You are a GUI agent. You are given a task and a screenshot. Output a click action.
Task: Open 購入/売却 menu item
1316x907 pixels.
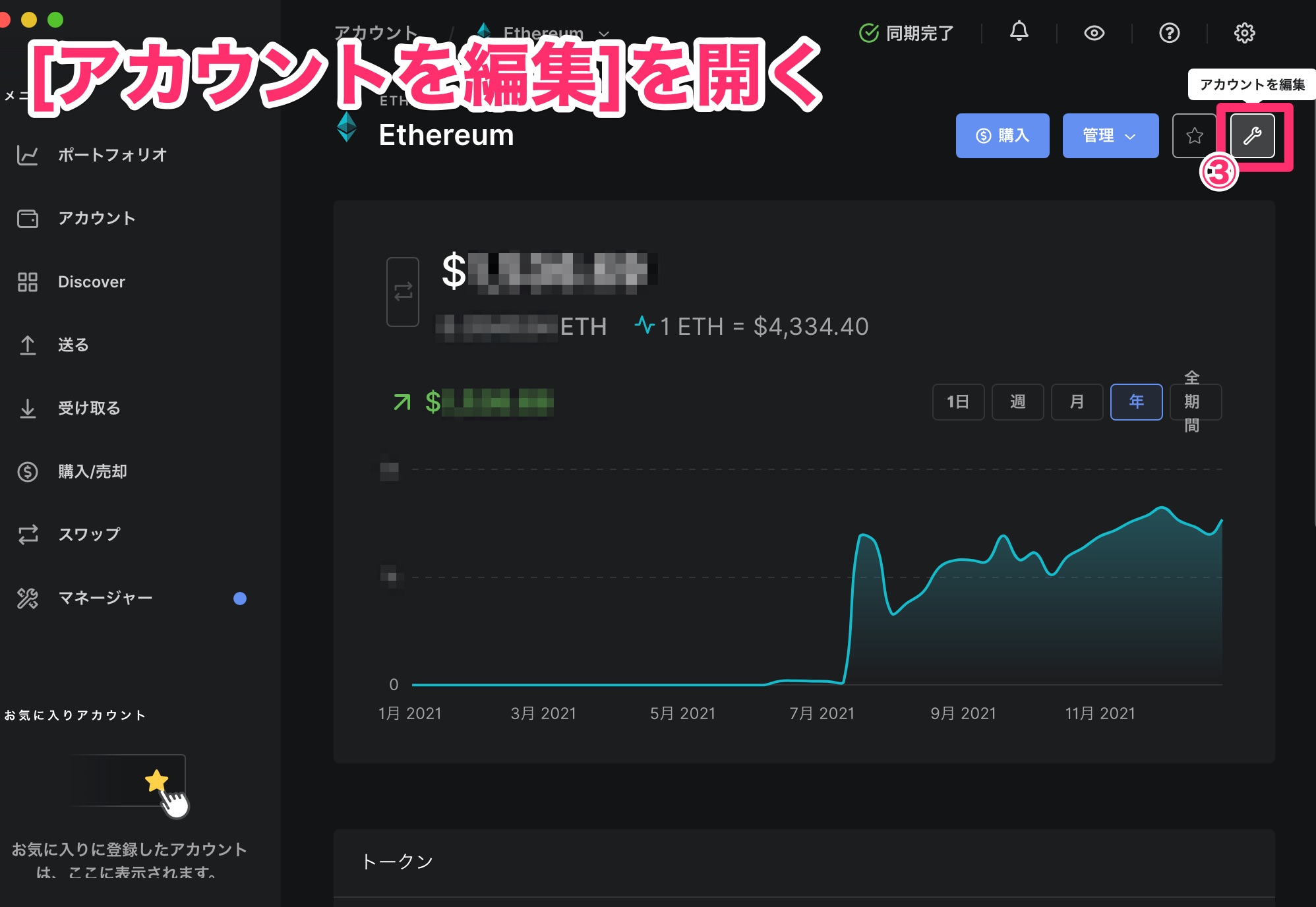point(92,472)
